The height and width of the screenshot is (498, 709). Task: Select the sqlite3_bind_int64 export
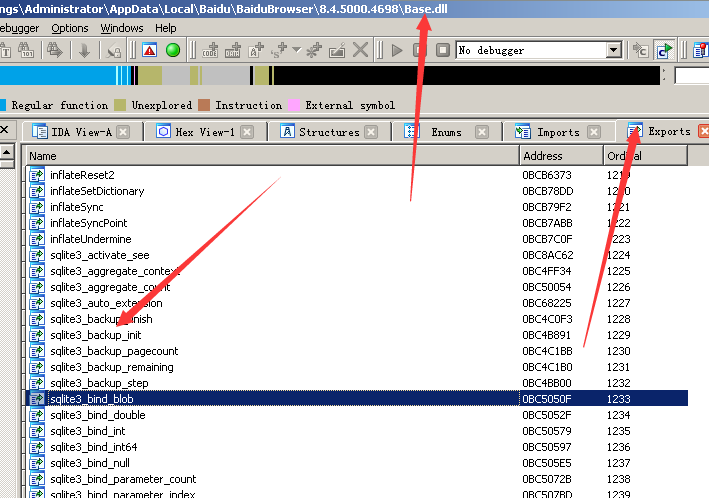point(357,447)
